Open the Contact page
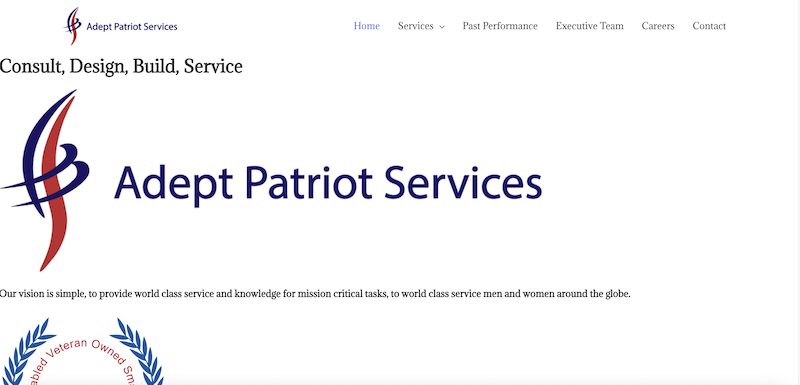800x385 pixels. [x=709, y=26]
